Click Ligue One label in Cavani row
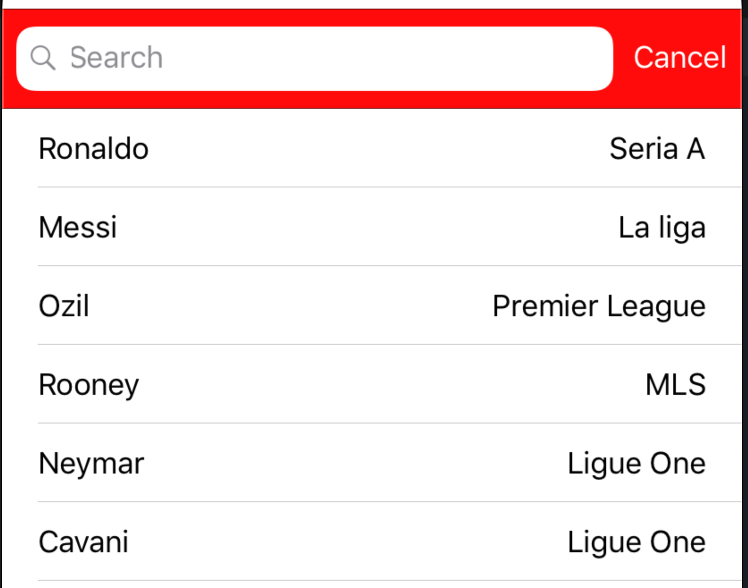Image resolution: width=748 pixels, height=588 pixels. pos(636,543)
